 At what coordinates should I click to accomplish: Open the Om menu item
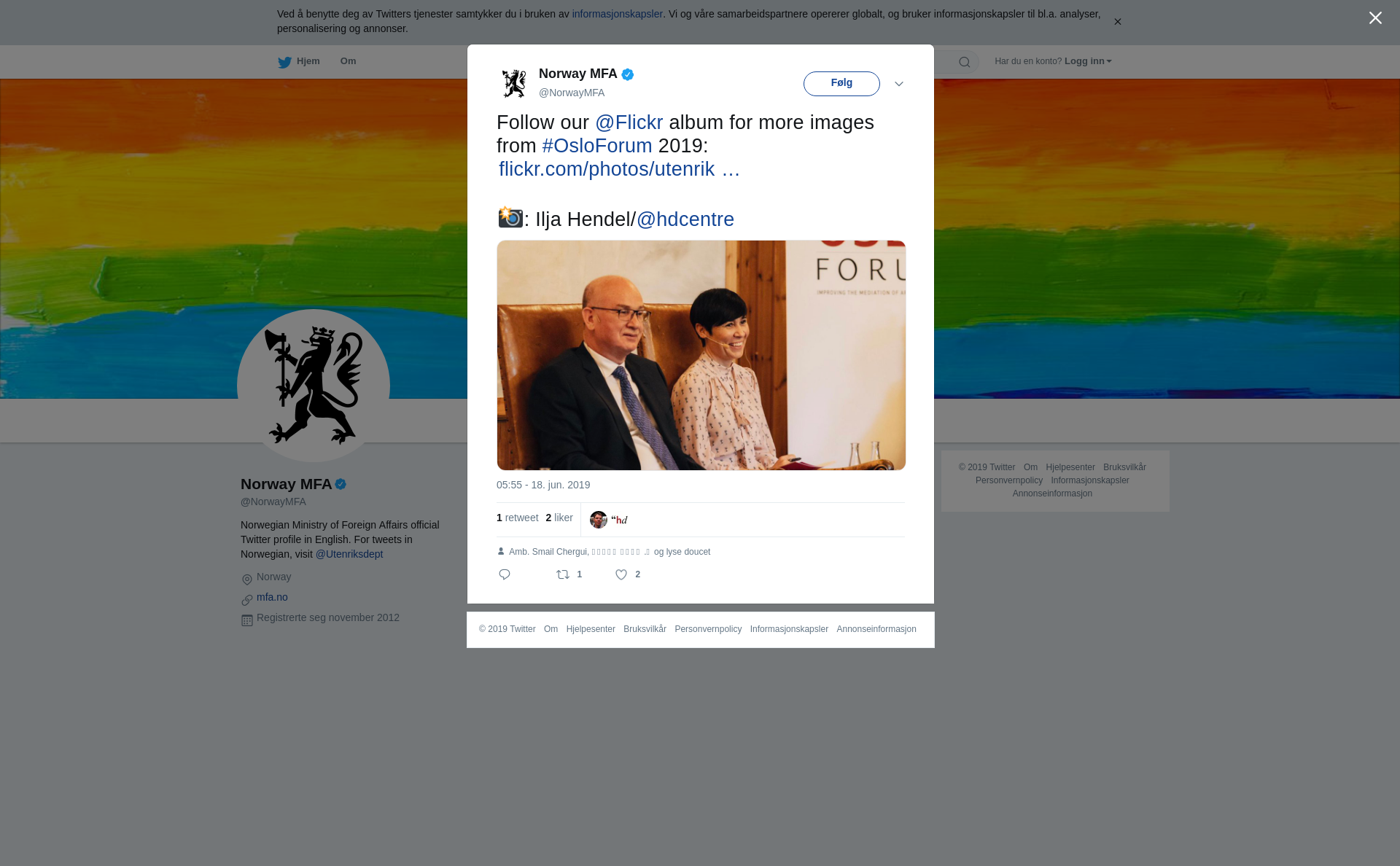(x=348, y=61)
